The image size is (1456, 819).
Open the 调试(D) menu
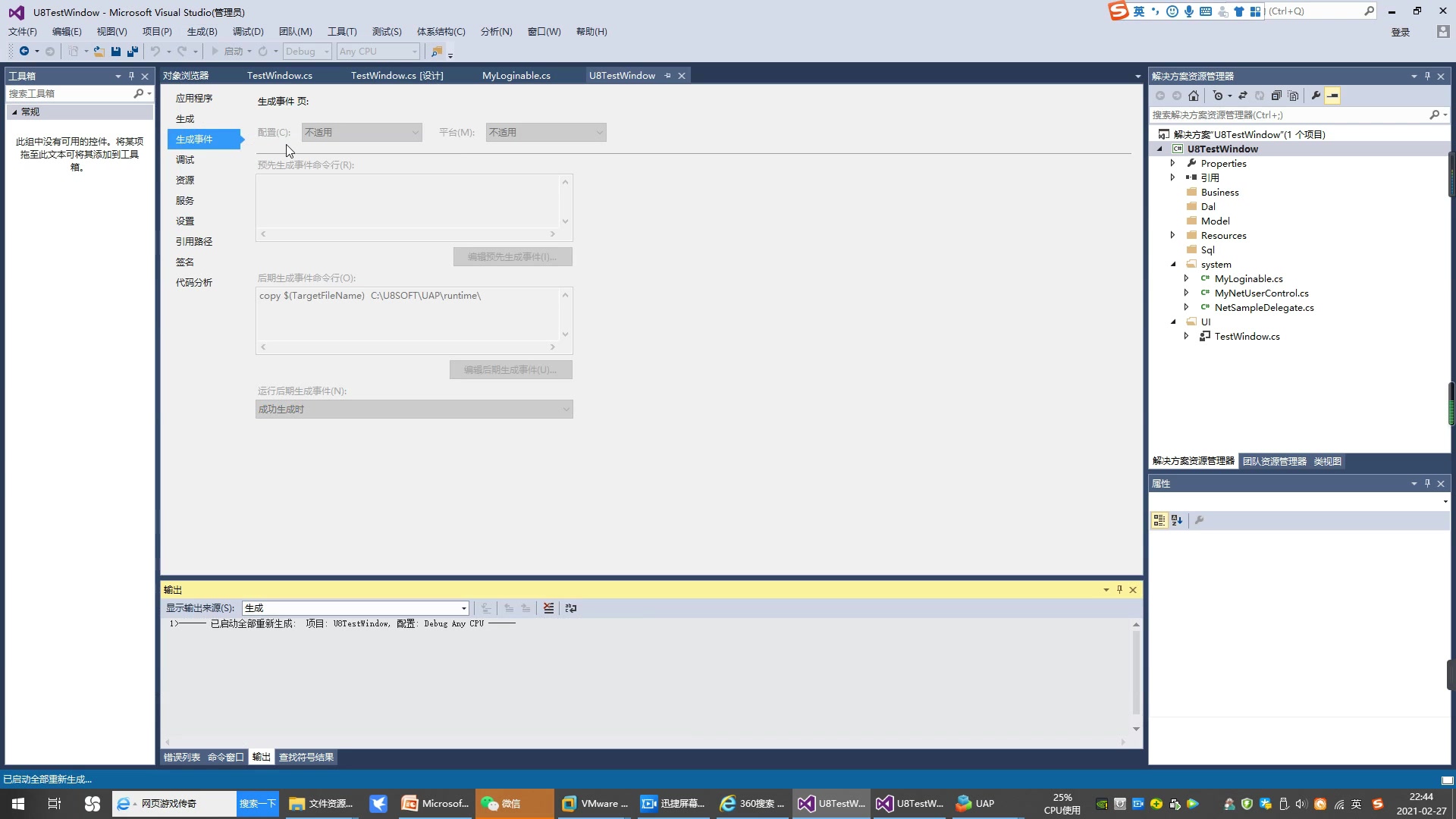click(x=248, y=31)
